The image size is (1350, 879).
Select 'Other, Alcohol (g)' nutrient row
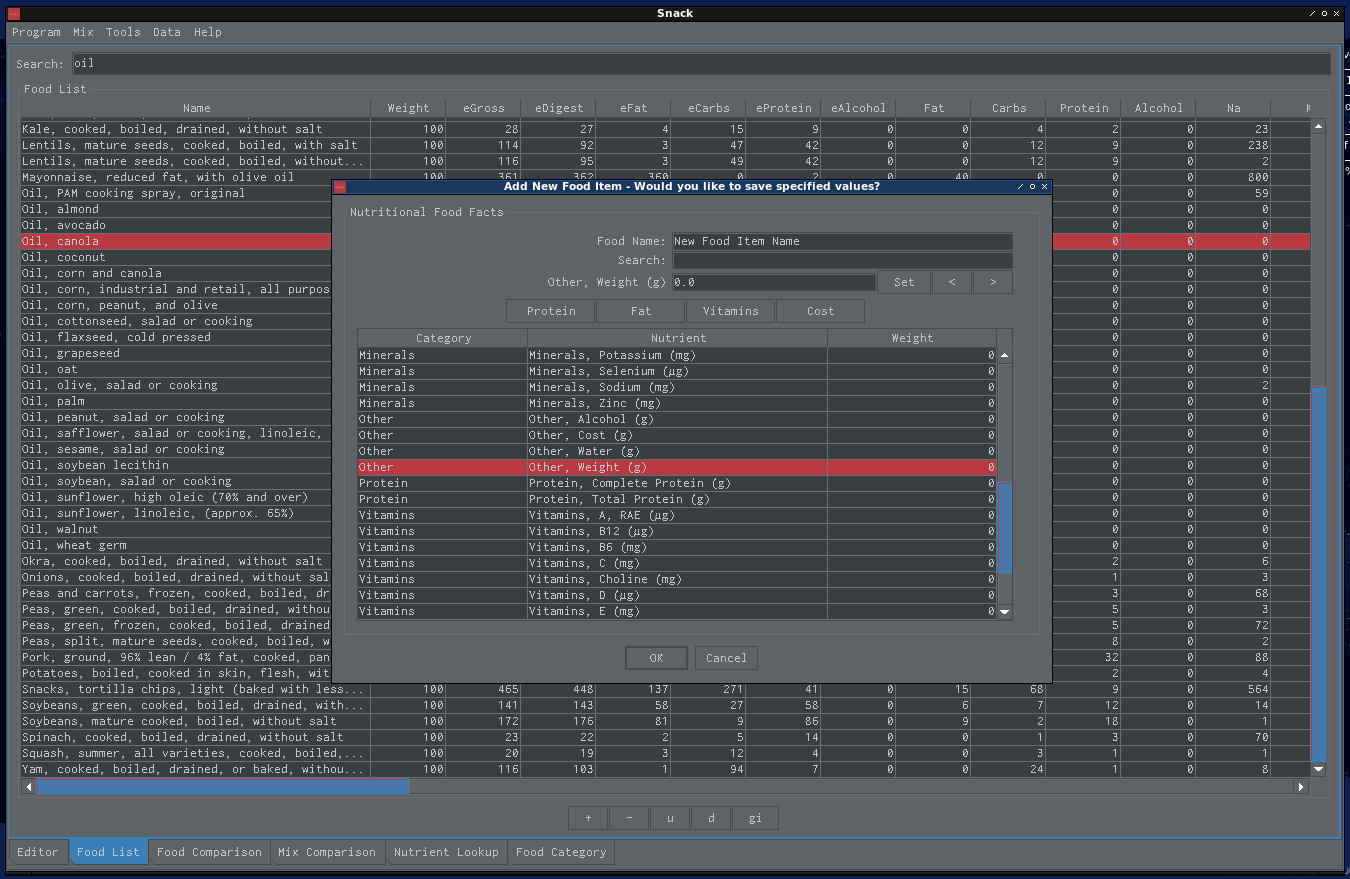(x=677, y=419)
